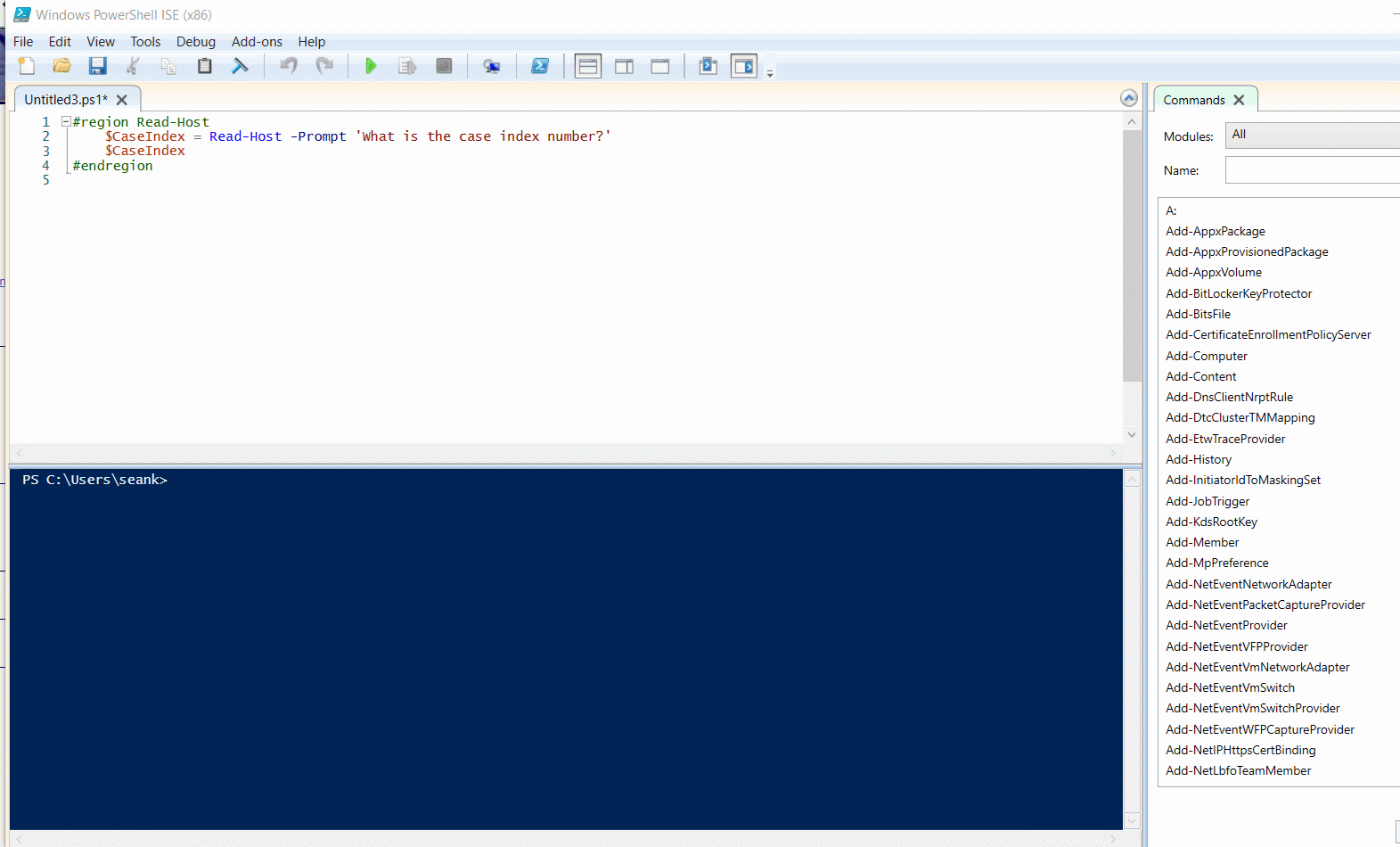Open the View menu
Viewport: 1400px width, 847px height.
coord(101,42)
